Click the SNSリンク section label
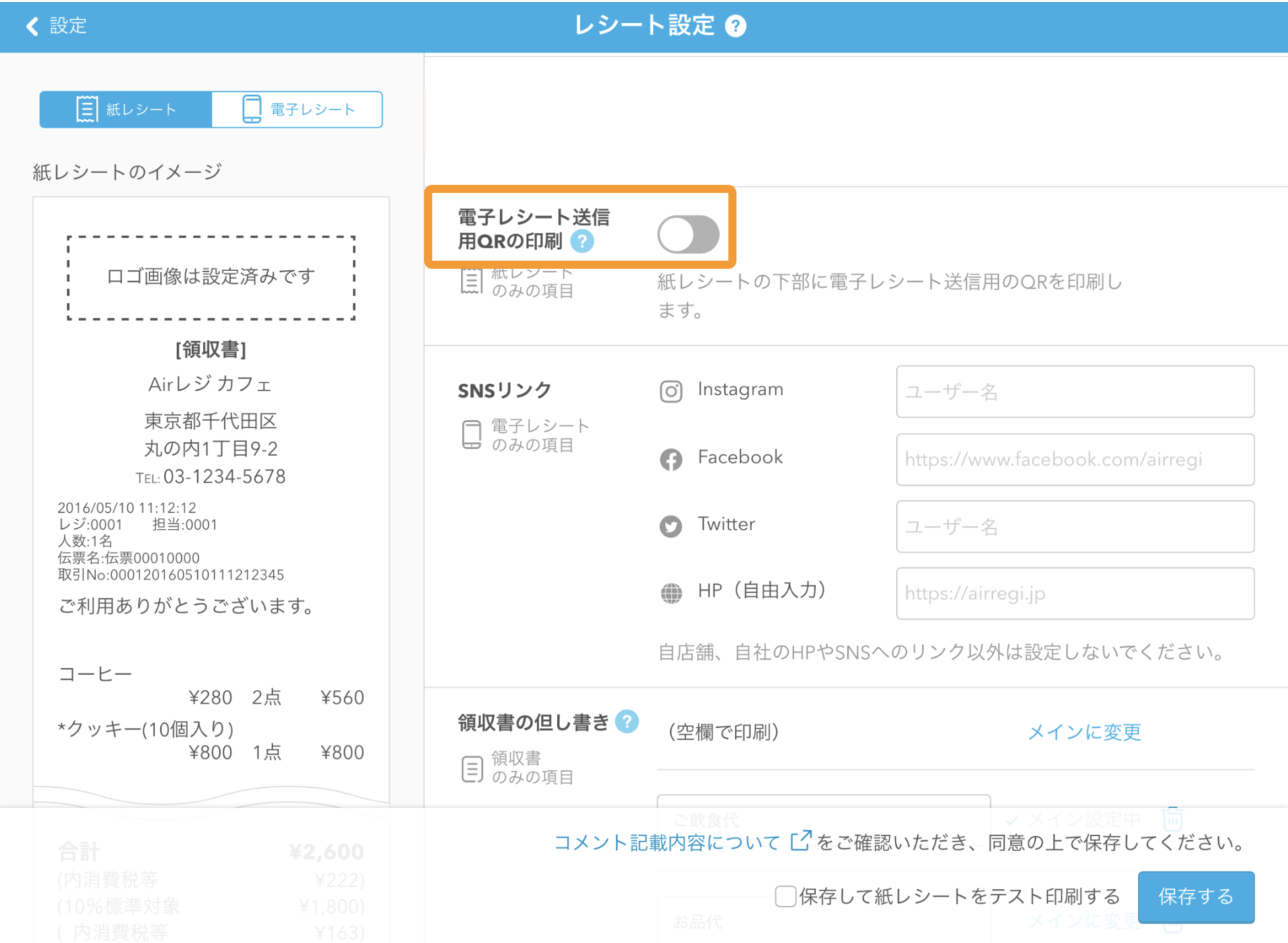 [504, 391]
